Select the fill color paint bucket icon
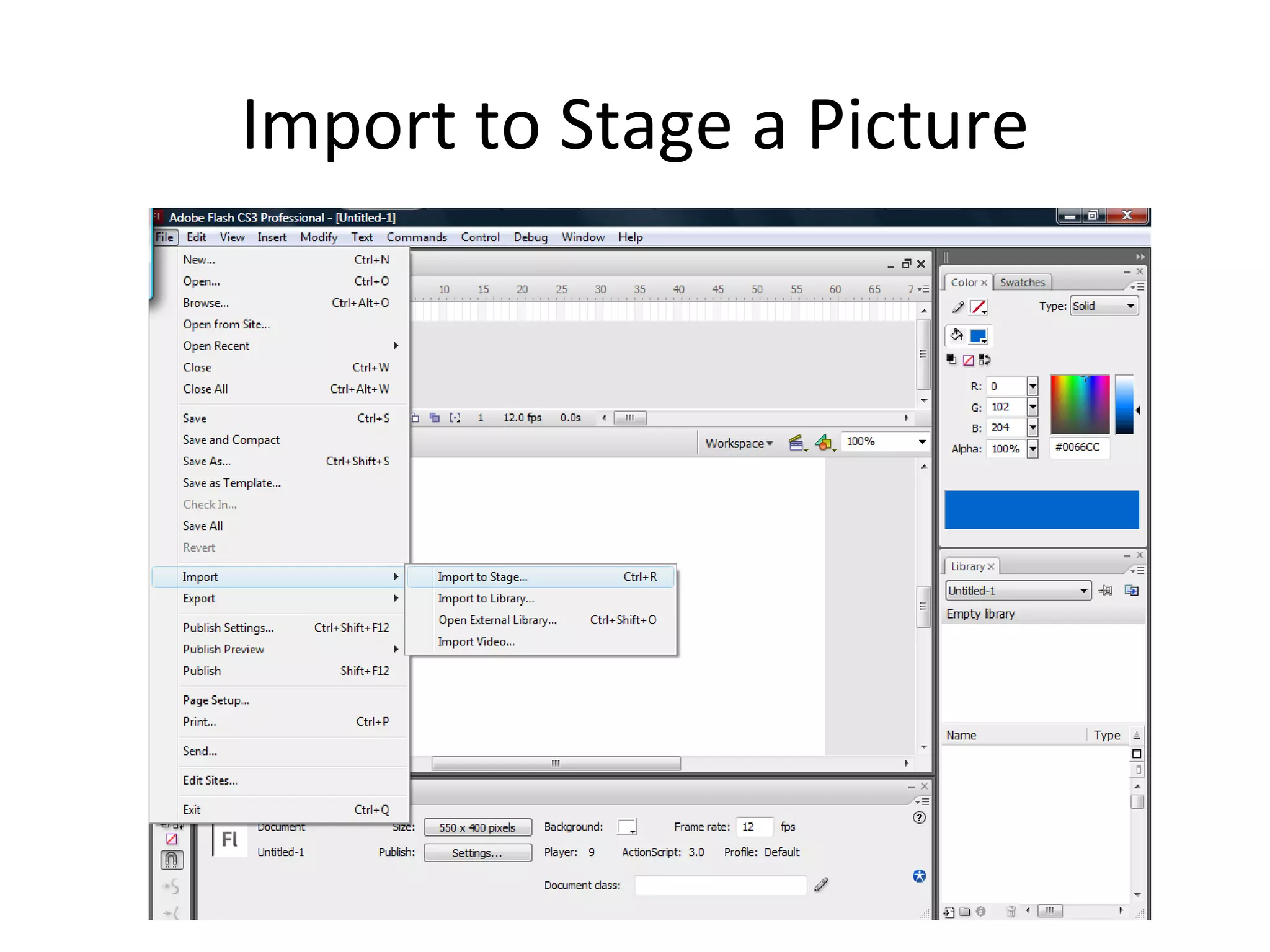Image resolution: width=1270 pixels, height=952 pixels. point(957,336)
